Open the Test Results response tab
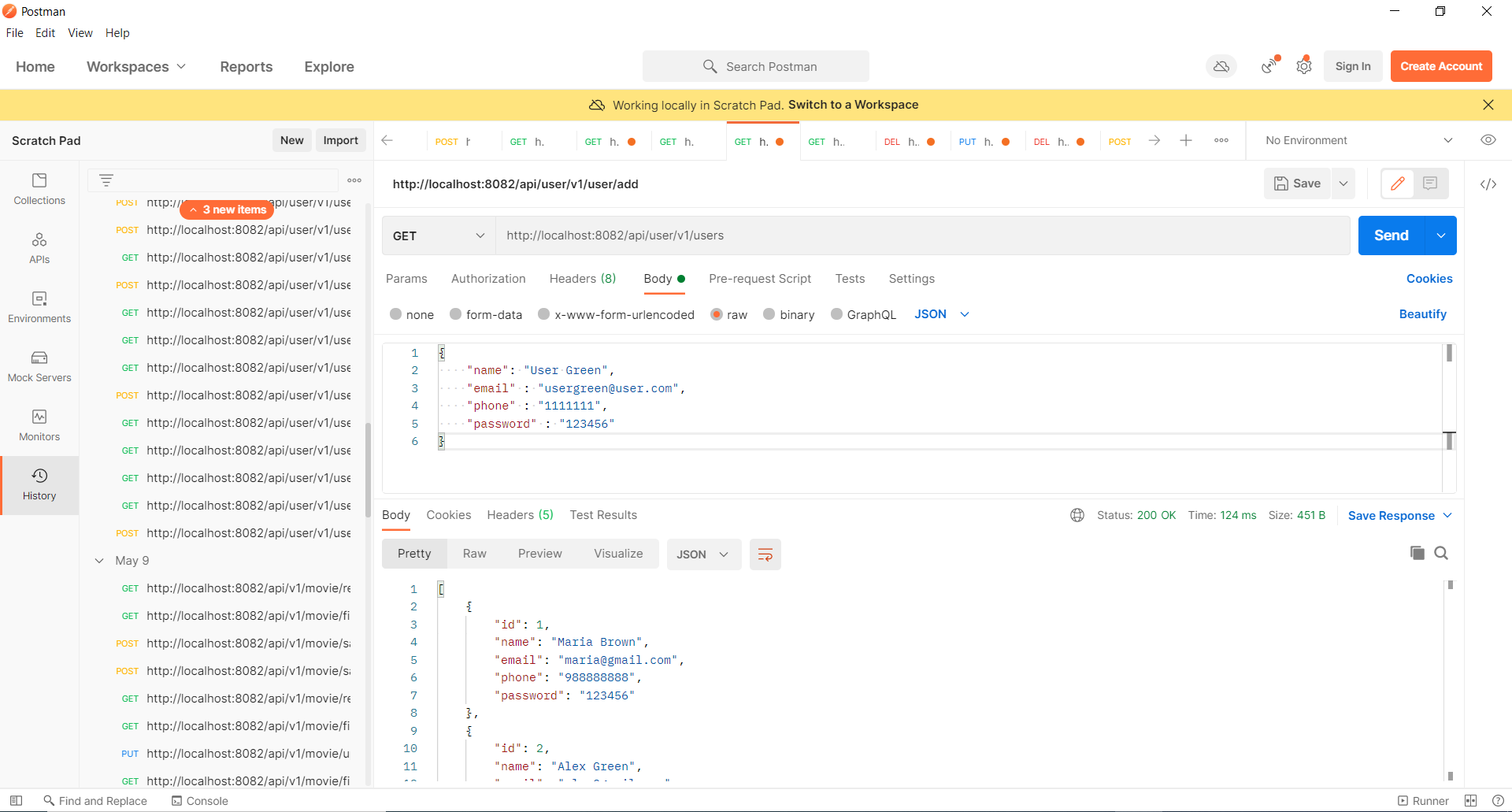 click(x=603, y=515)
